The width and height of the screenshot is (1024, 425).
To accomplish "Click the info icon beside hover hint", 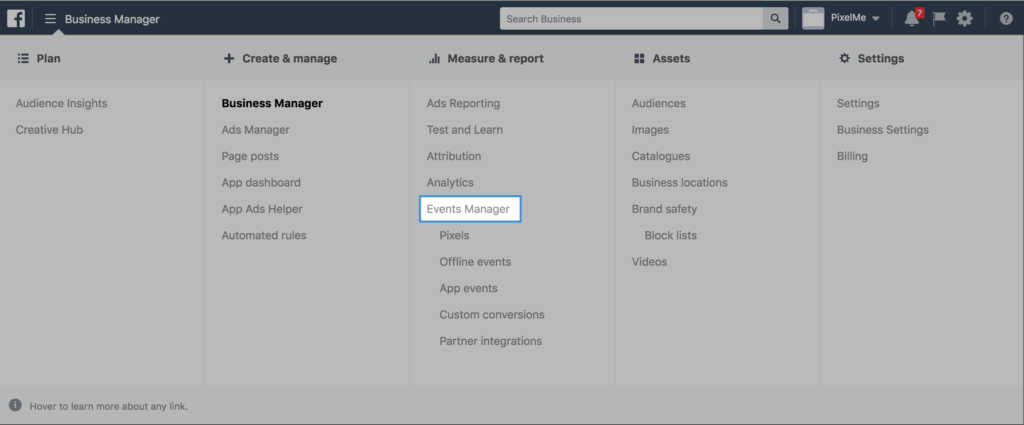I will click(x=15, y=405).
